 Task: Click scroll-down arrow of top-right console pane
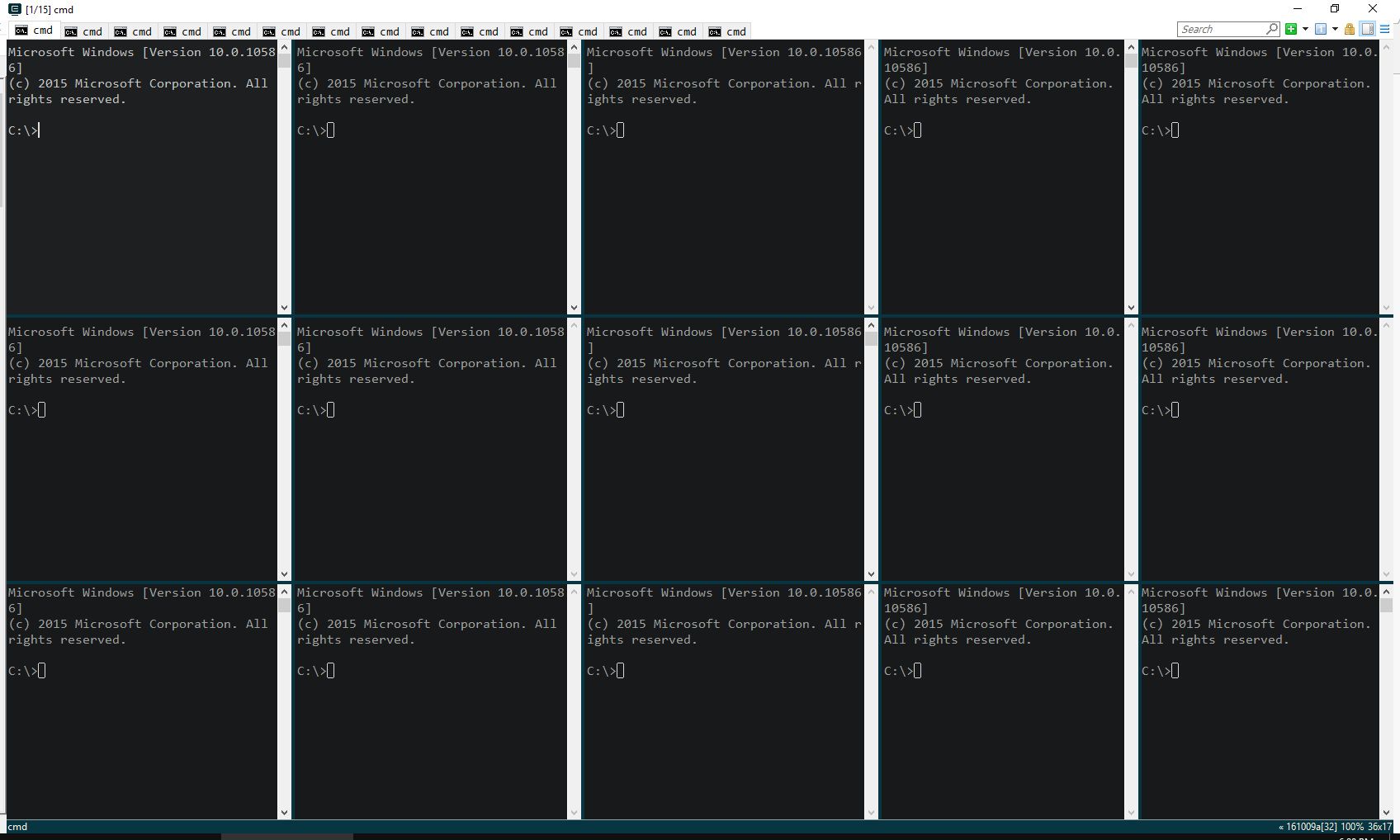(1387, 308)
